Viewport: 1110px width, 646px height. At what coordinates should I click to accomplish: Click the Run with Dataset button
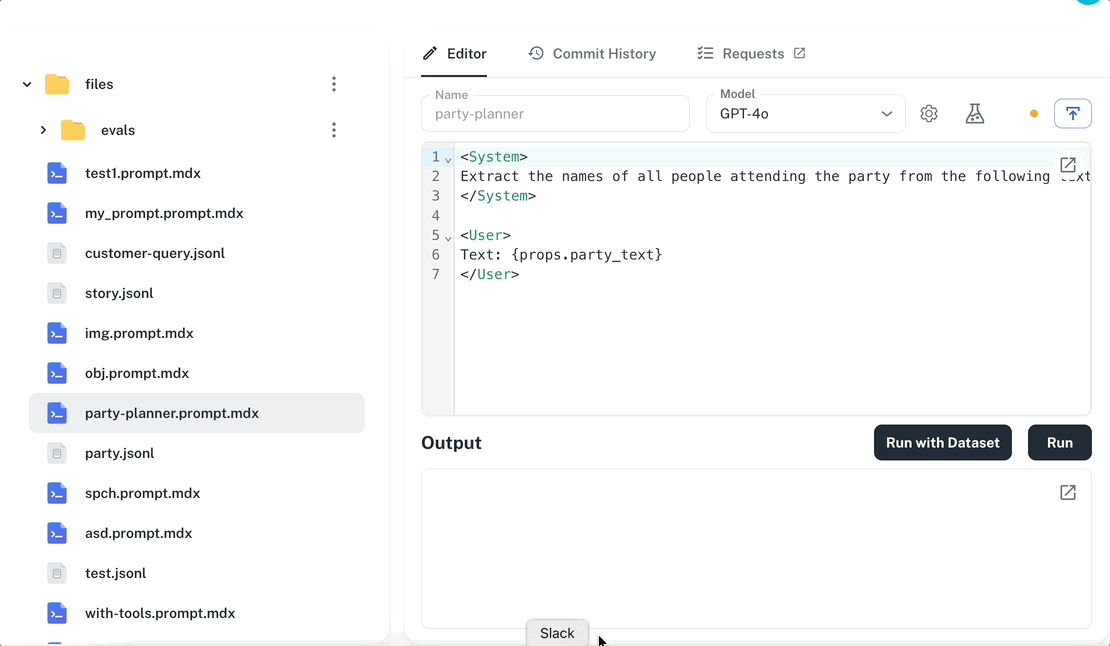[x=942, y=442]
